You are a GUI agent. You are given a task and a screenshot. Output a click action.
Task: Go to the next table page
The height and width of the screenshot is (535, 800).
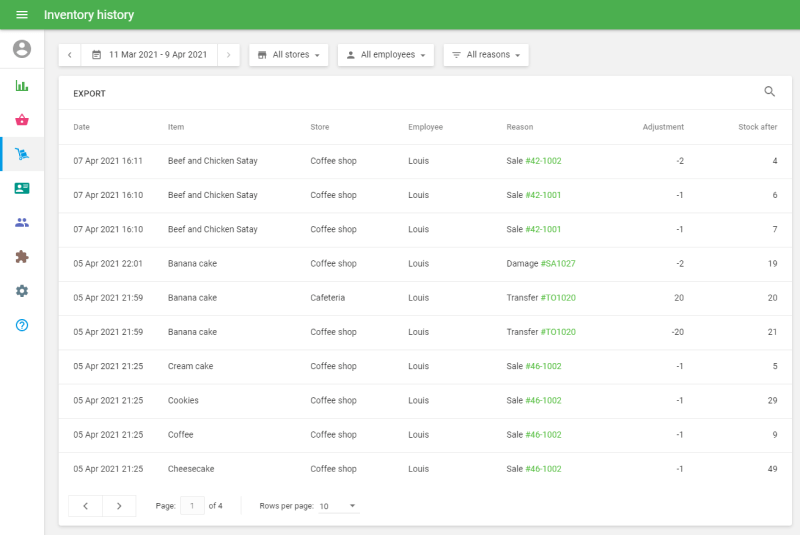[x=119, y=506]
